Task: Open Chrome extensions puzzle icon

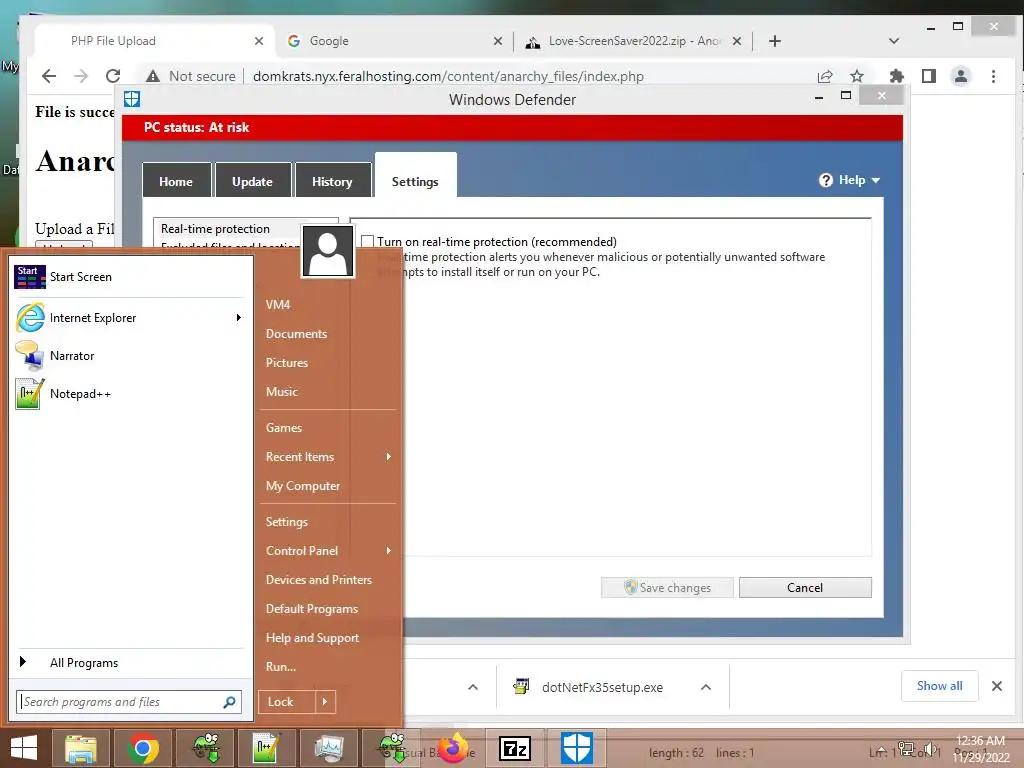Action: [897, 76]
